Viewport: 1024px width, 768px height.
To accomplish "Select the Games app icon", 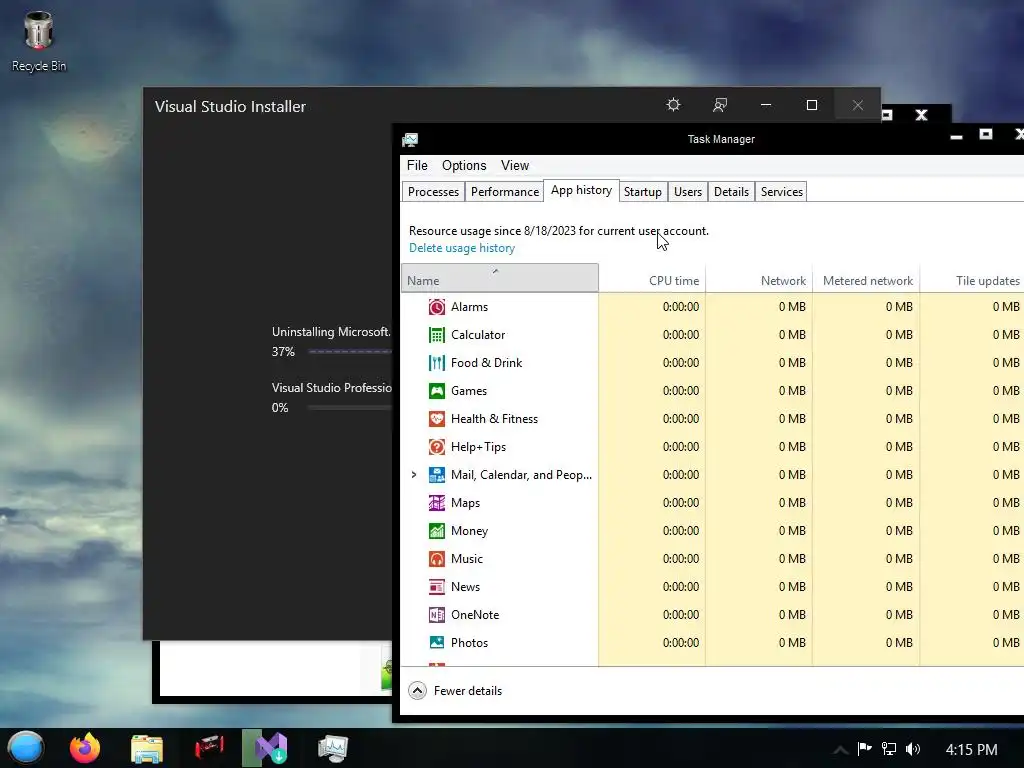I will coord(436,391).
